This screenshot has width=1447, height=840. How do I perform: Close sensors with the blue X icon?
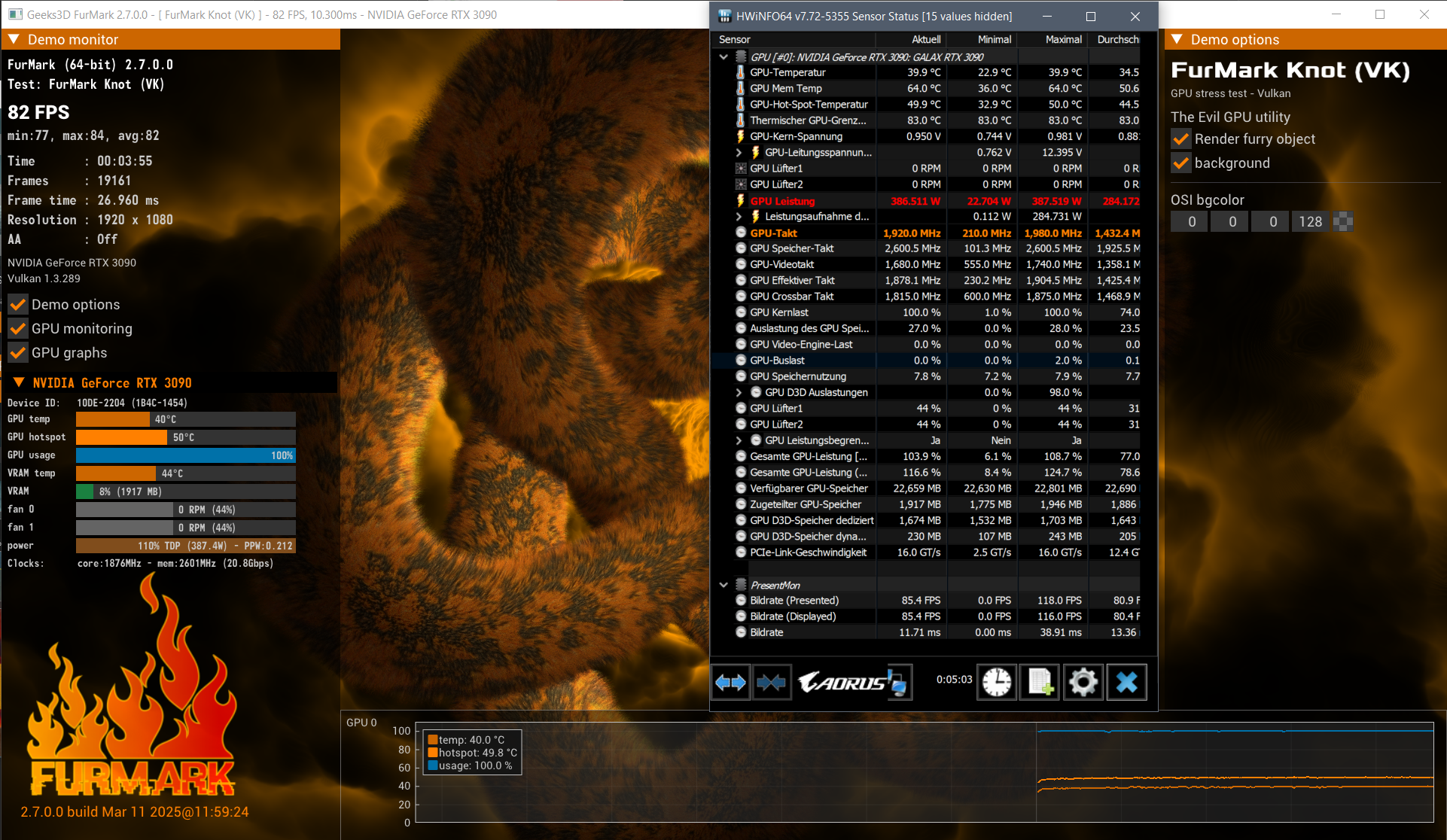(1127, 682)
